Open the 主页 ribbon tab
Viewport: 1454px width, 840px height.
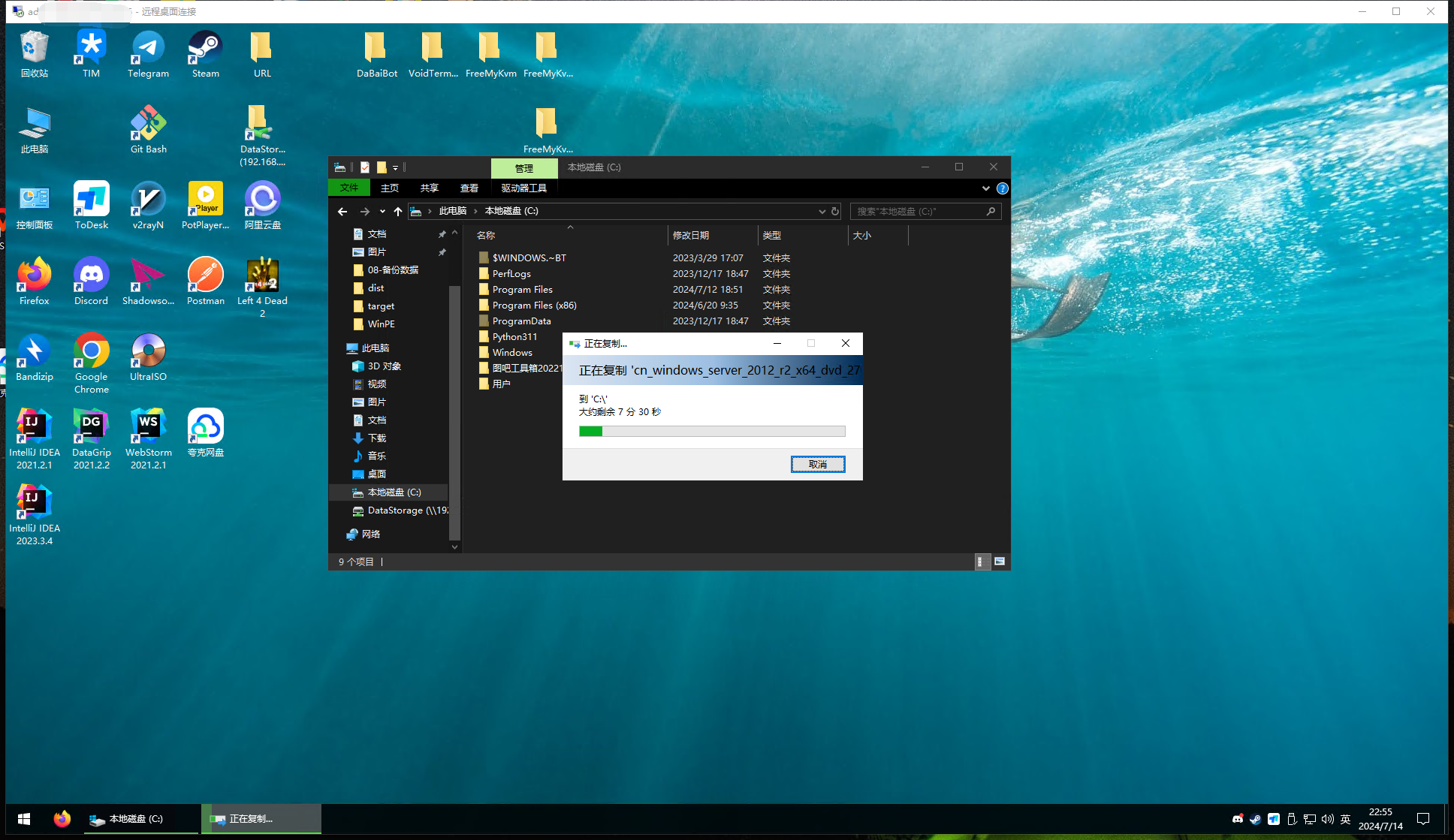coord(389,188)
